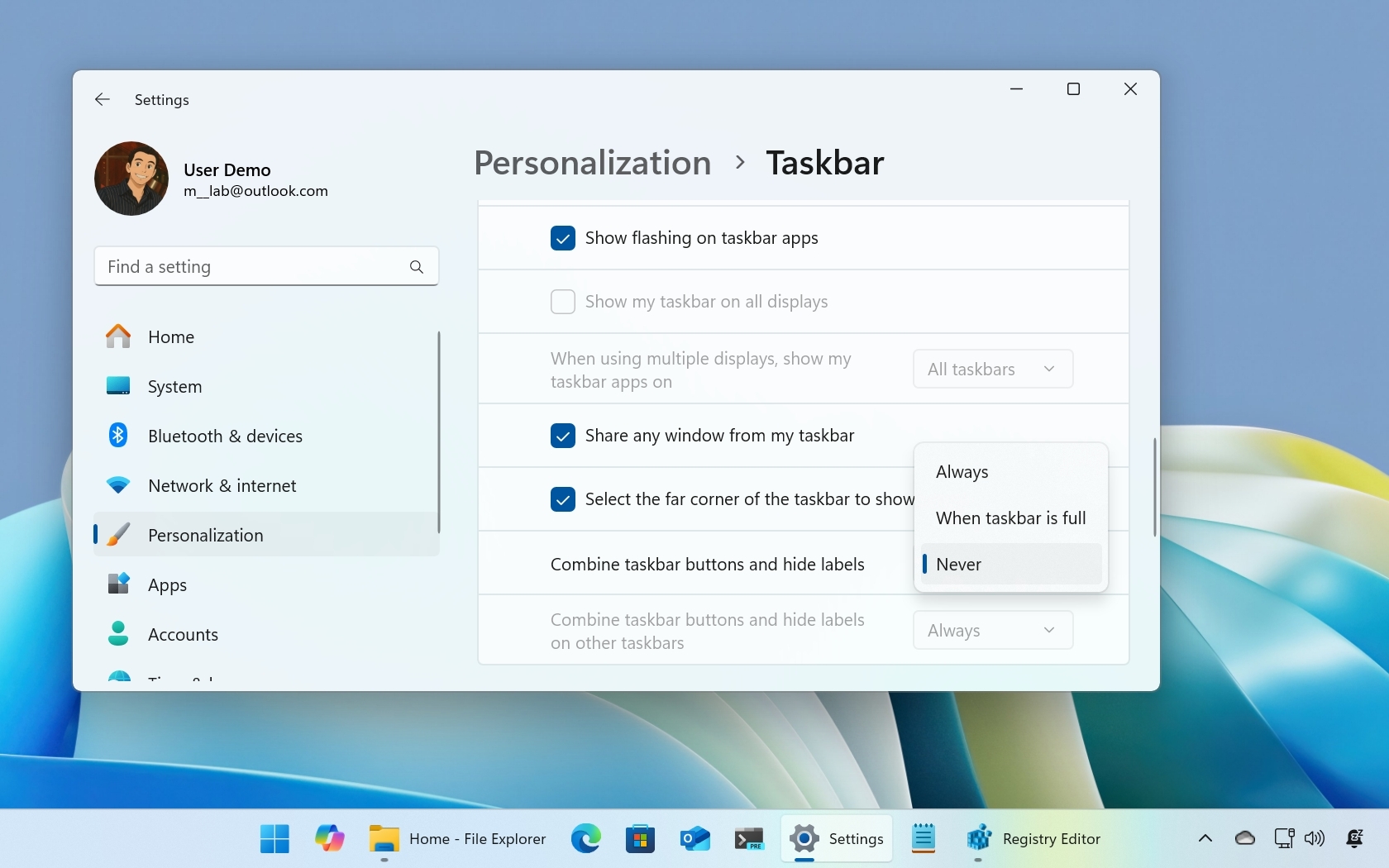1389x868 pixels.
Task: Go back using the back arrow
Action: pos(101,99)
